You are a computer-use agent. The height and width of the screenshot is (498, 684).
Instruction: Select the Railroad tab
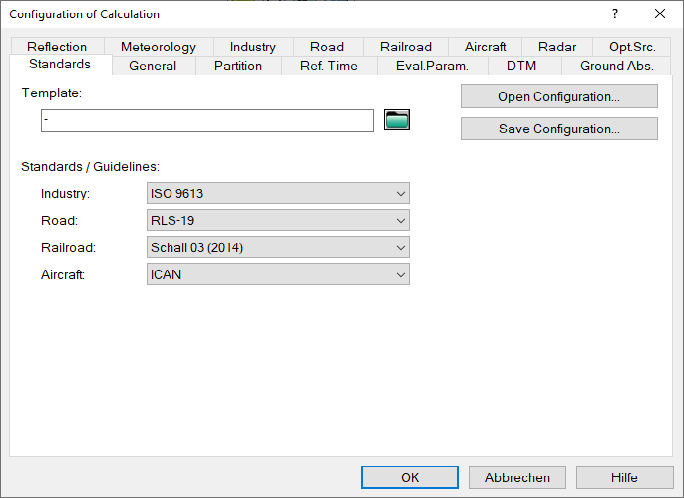click(x=406, y=47)
